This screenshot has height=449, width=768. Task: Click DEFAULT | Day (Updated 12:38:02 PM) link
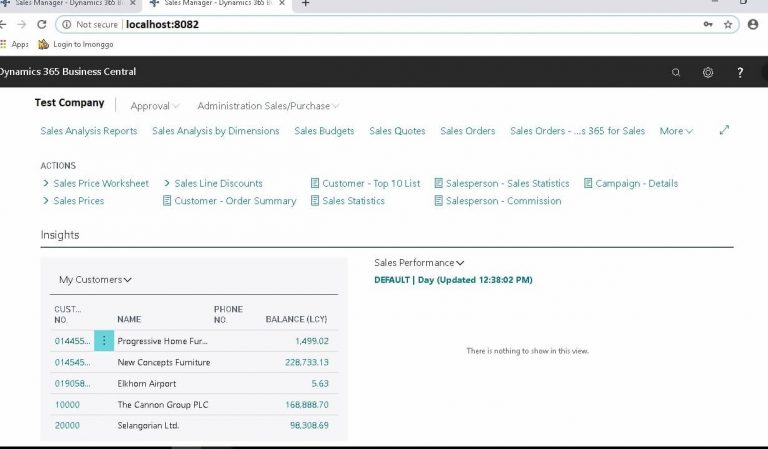coord(453,280)
